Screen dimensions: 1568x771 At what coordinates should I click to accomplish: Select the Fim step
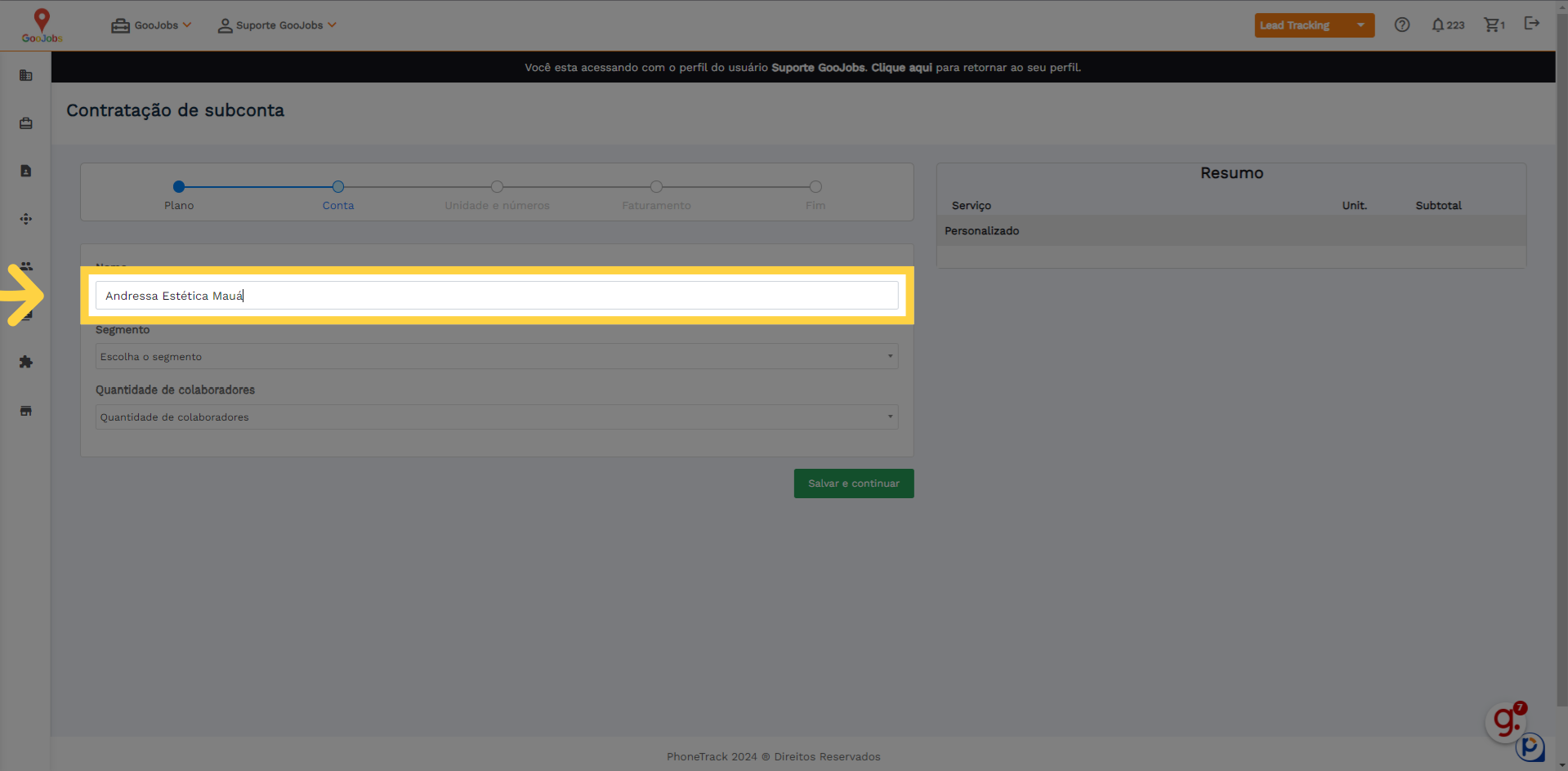tap(815, 195)
